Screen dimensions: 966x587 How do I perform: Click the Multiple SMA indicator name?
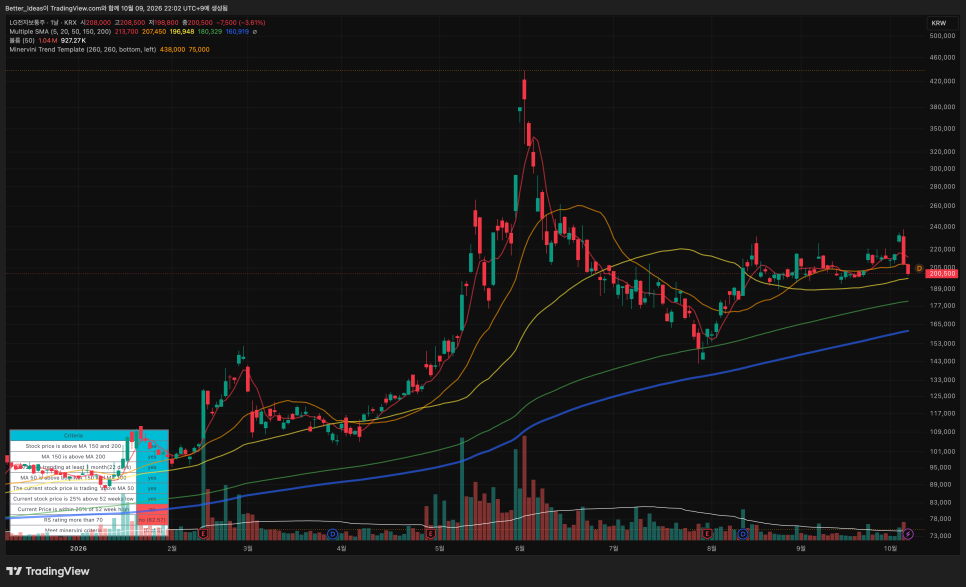[x=60, y=31]
